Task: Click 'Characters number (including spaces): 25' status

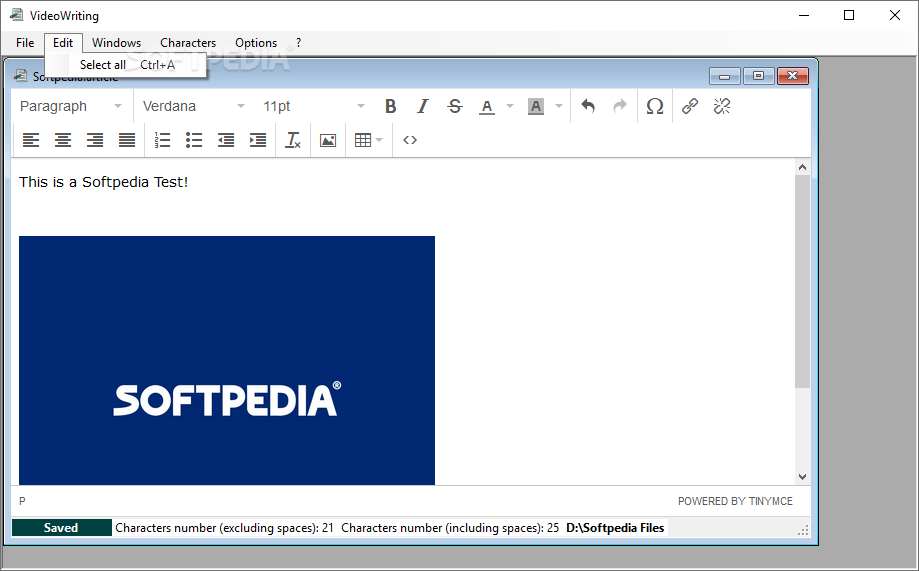Action: 450,528
